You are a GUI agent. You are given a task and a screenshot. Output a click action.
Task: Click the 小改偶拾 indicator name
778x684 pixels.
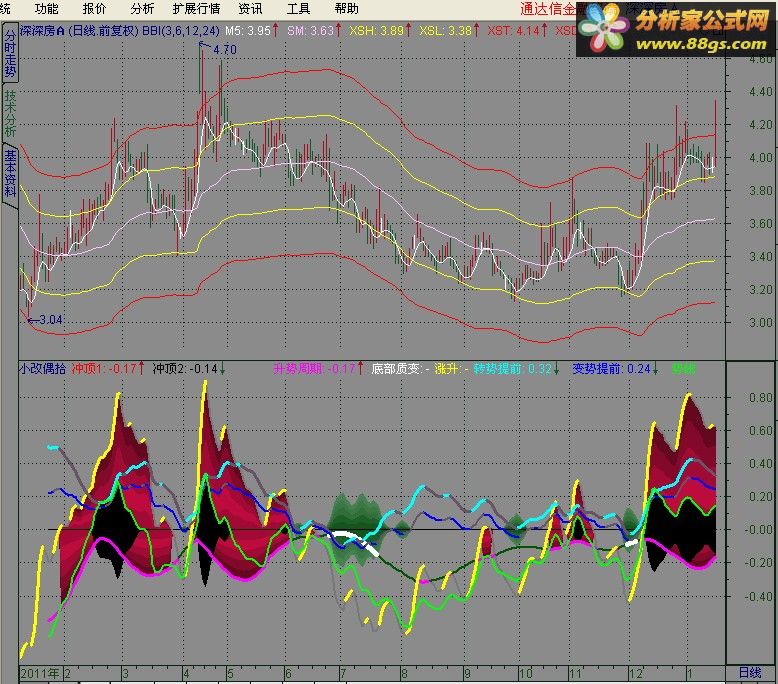[x=43, y=369]
